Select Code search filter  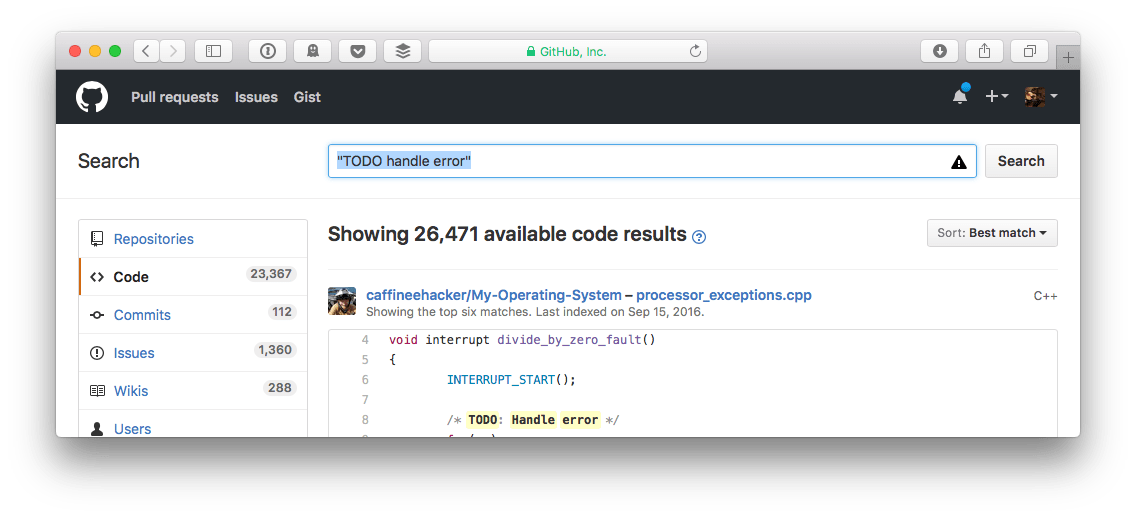193,277
